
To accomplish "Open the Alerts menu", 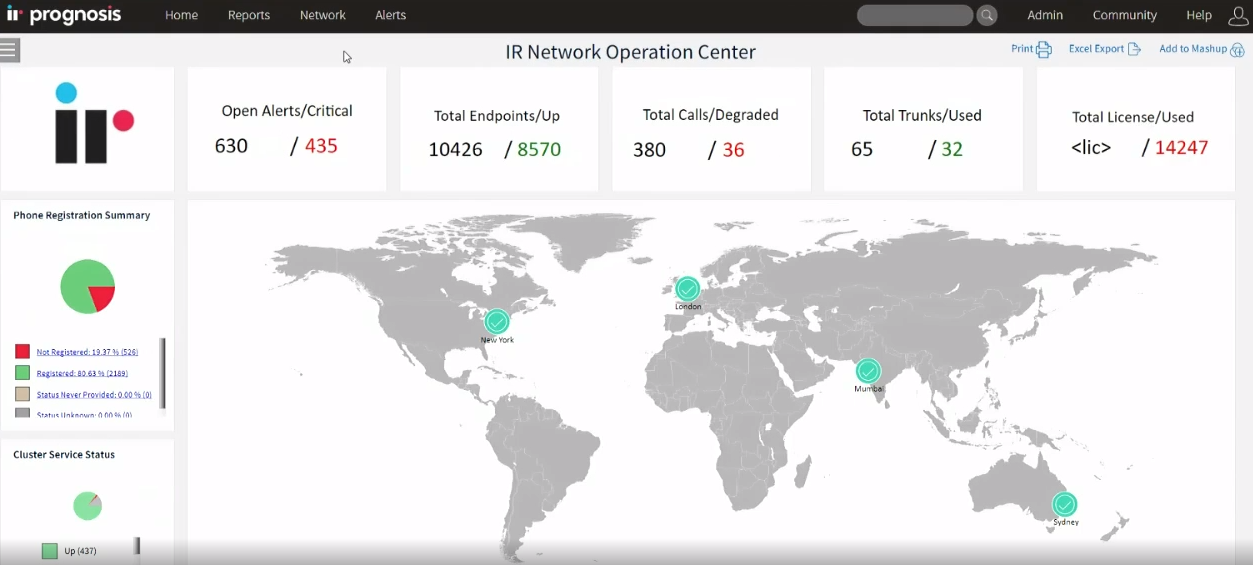I will coord(390,15).
